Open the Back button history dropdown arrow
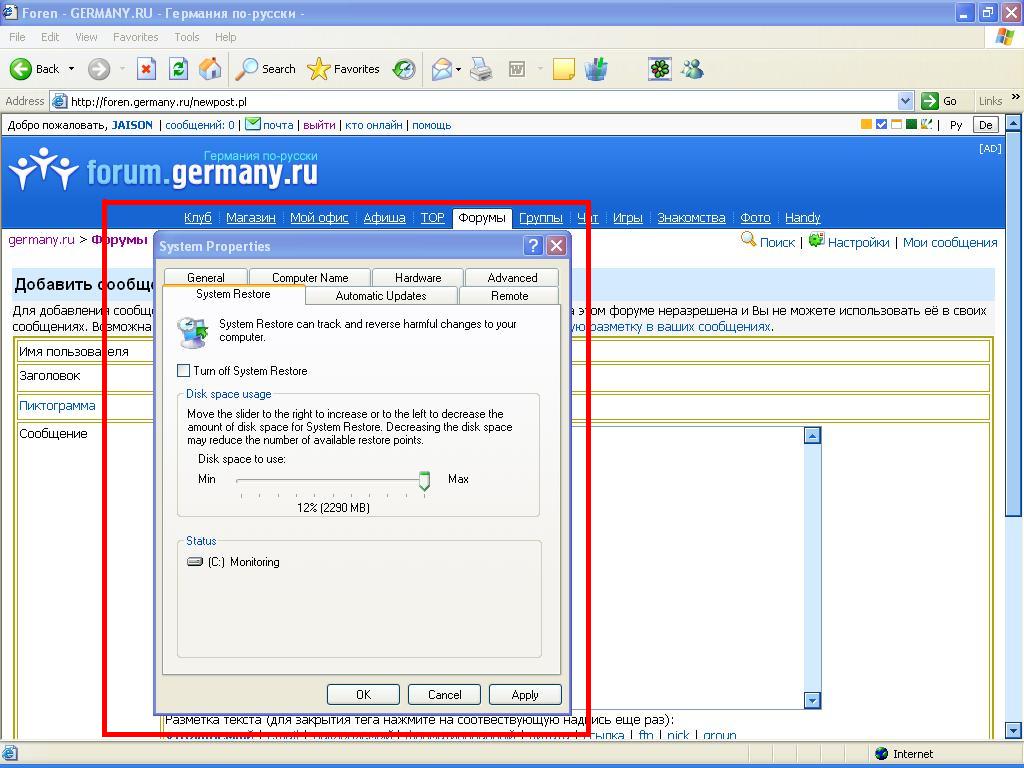 (x=71, y=69)
